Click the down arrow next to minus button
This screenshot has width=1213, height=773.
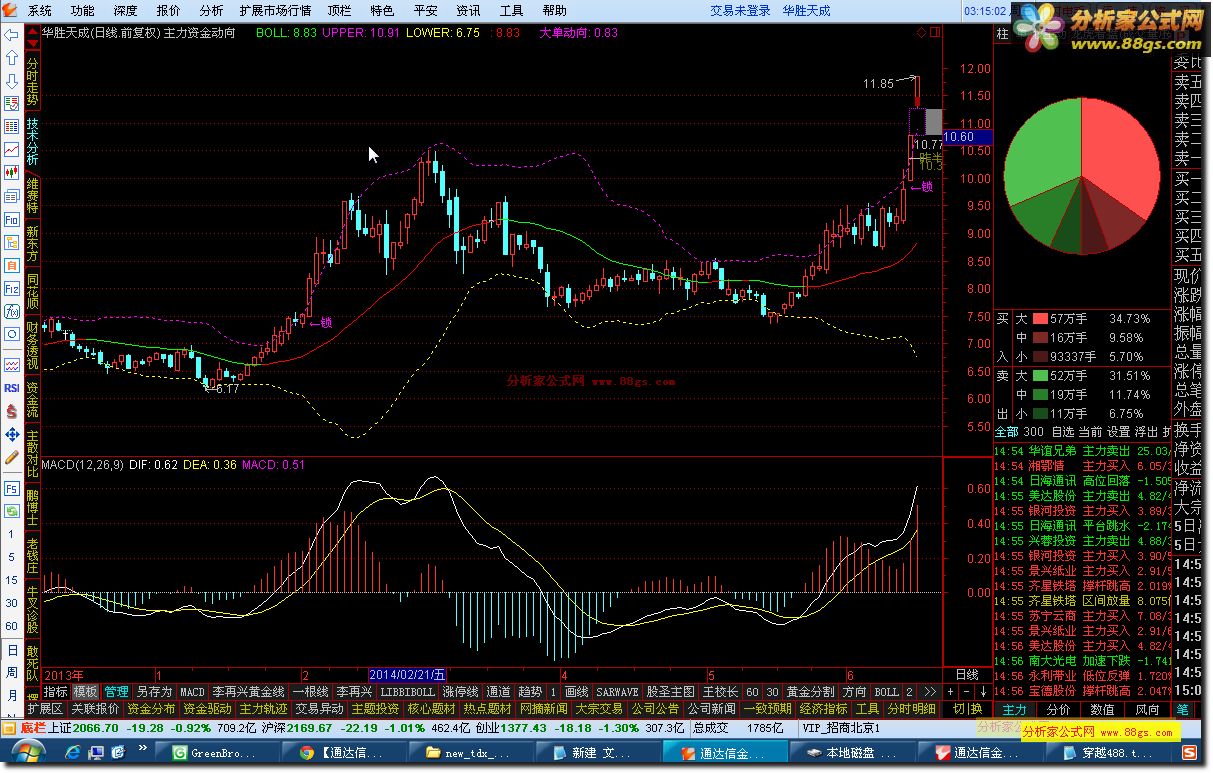point(984,691)
